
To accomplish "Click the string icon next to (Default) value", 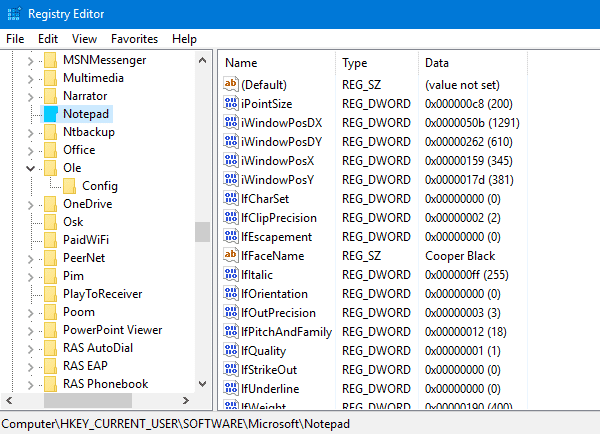I will tap(231, 84).
